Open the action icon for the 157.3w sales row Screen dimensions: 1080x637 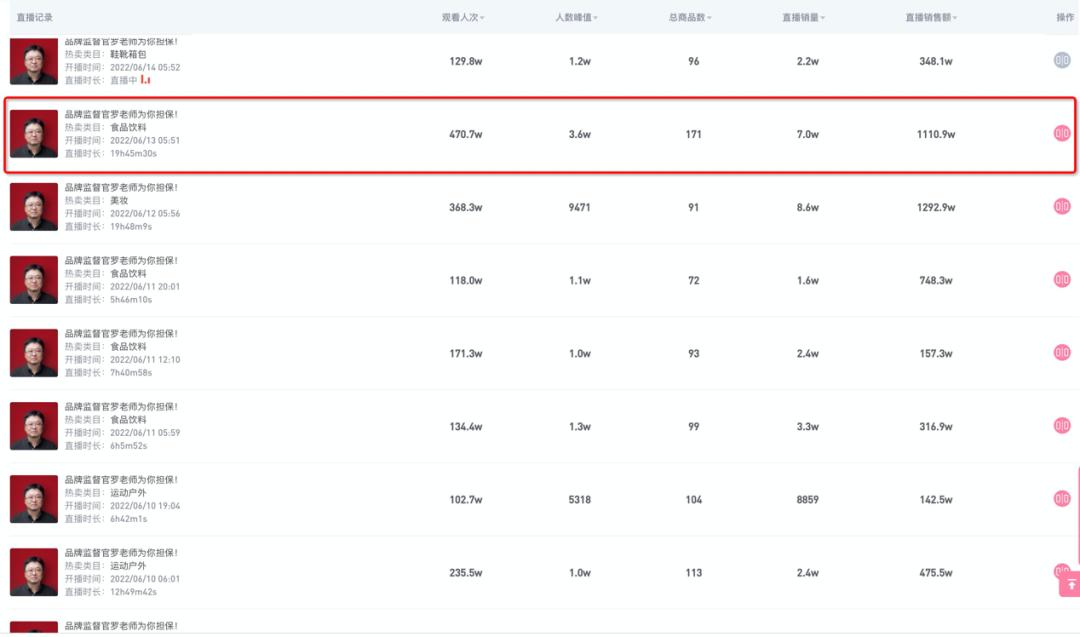pos(1062,352)
